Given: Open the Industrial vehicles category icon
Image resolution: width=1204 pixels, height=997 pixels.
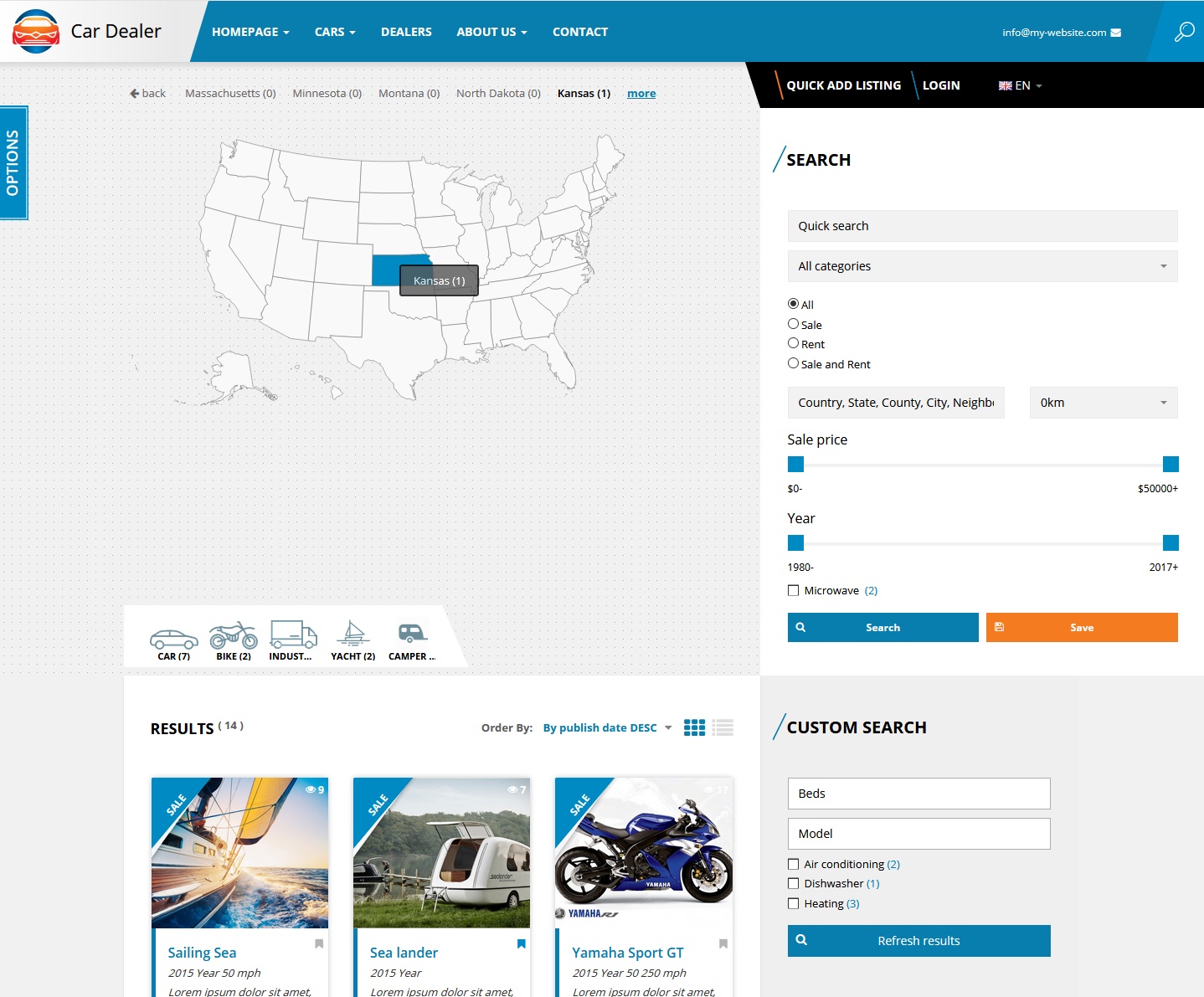Looking at the screenshot, I should tap(292, 638).
